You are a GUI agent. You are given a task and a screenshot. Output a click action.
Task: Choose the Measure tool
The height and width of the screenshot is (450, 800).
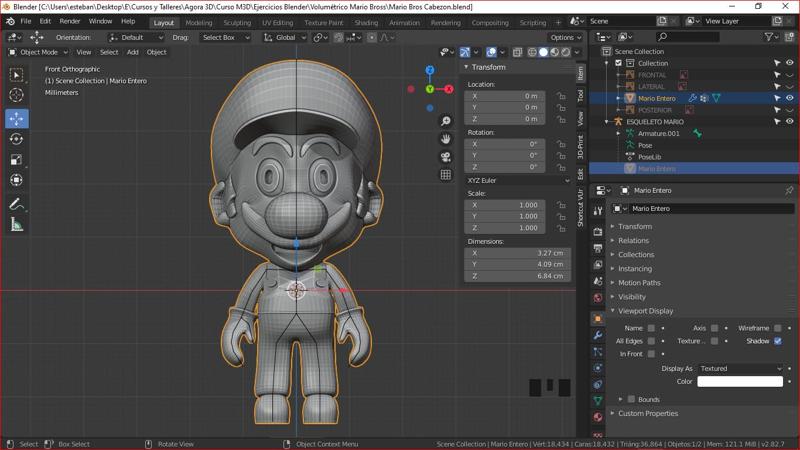click(16, 225)
